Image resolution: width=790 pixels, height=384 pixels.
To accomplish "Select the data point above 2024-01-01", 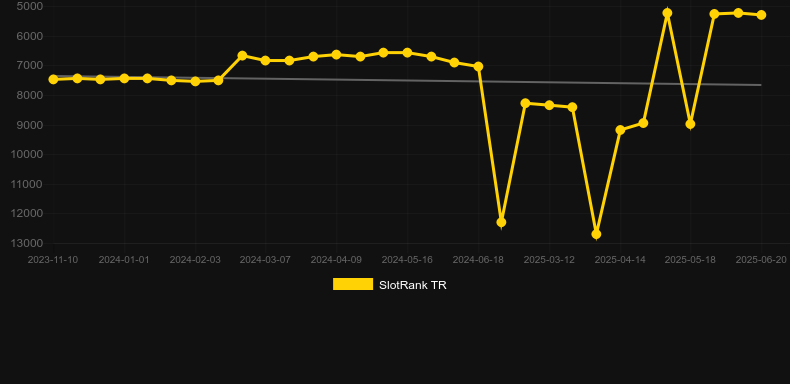I will pyautogui.click(x=124, y=78).
